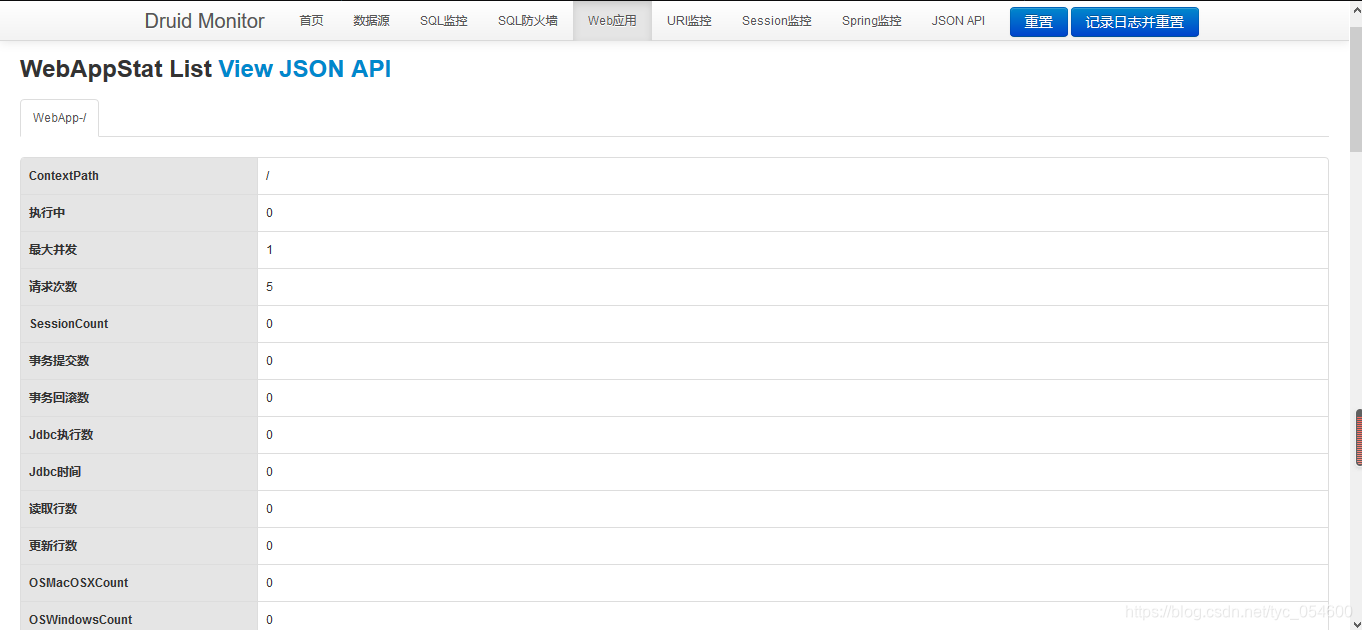Click the 更新行数 row label

tap(53, 546)
